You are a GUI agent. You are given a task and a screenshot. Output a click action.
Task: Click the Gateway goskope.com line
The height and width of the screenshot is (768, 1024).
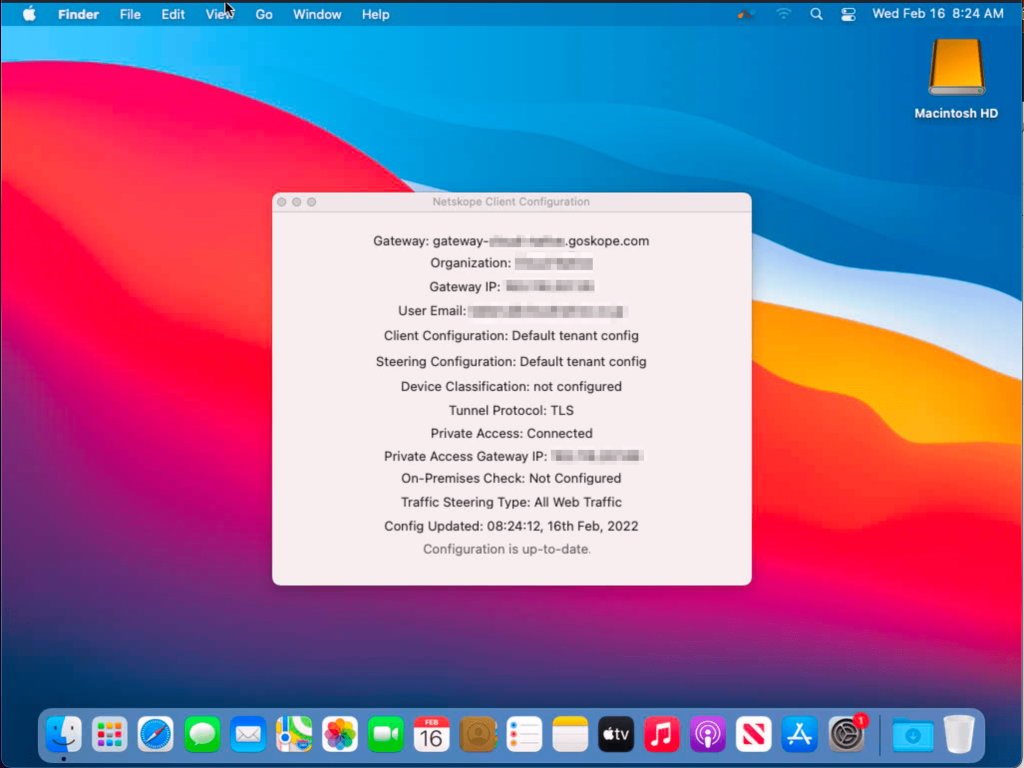[511, 241]
